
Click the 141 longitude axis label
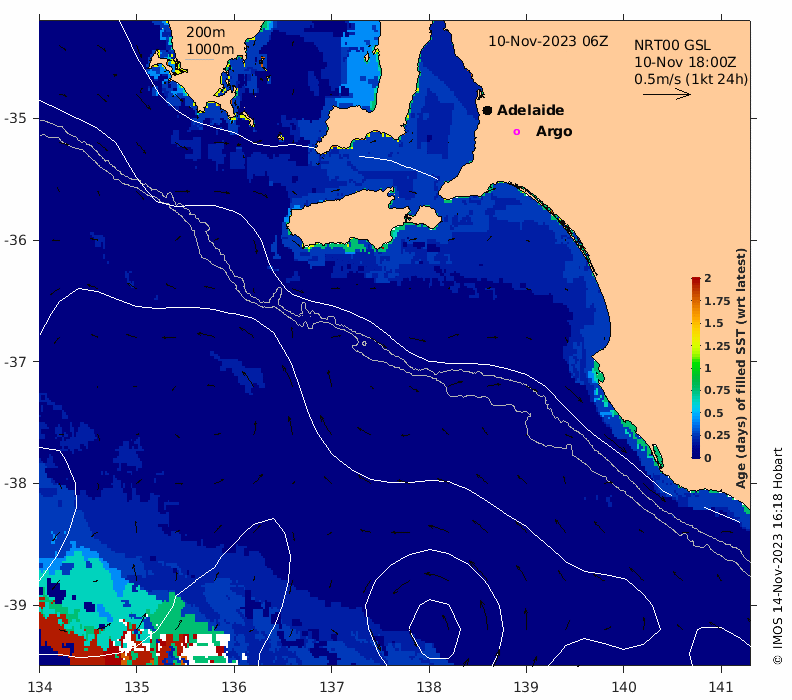tap(721, 687)
